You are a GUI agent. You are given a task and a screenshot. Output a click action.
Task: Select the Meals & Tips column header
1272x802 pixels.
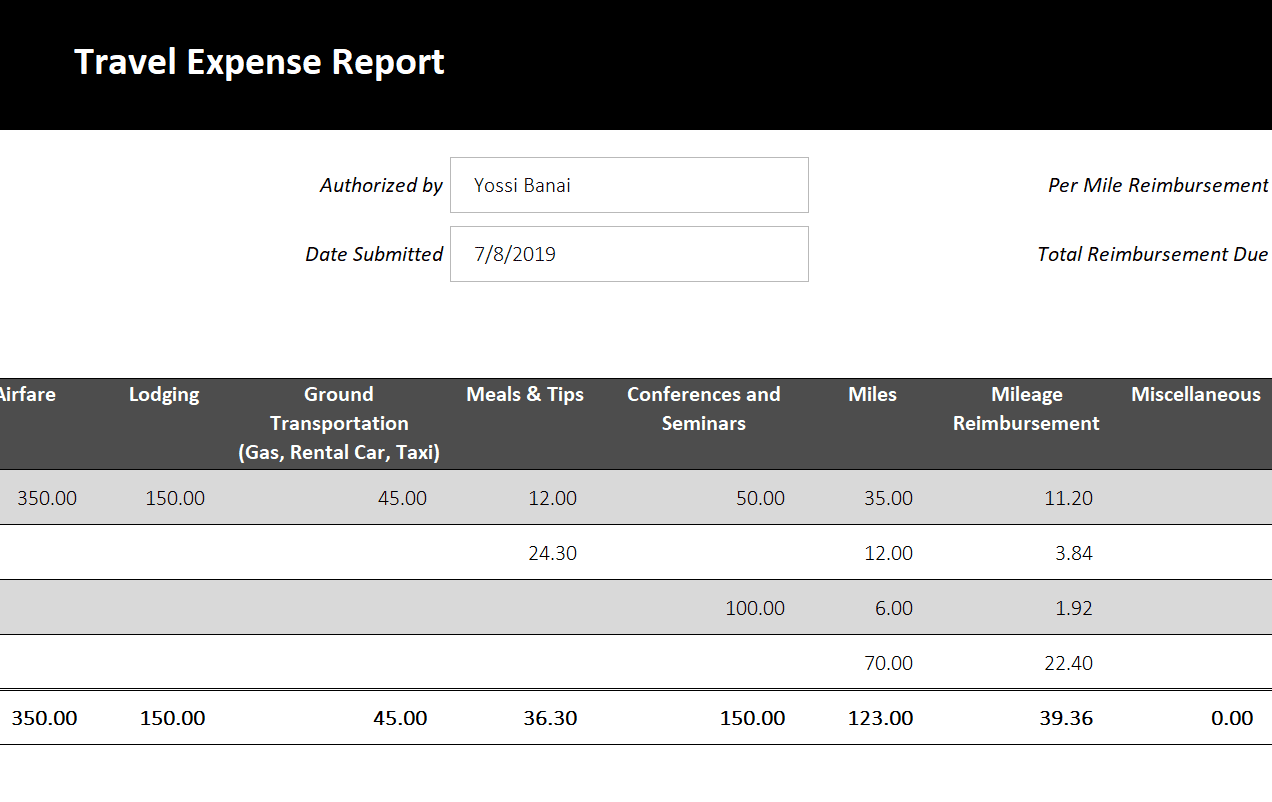pos(525,394)
